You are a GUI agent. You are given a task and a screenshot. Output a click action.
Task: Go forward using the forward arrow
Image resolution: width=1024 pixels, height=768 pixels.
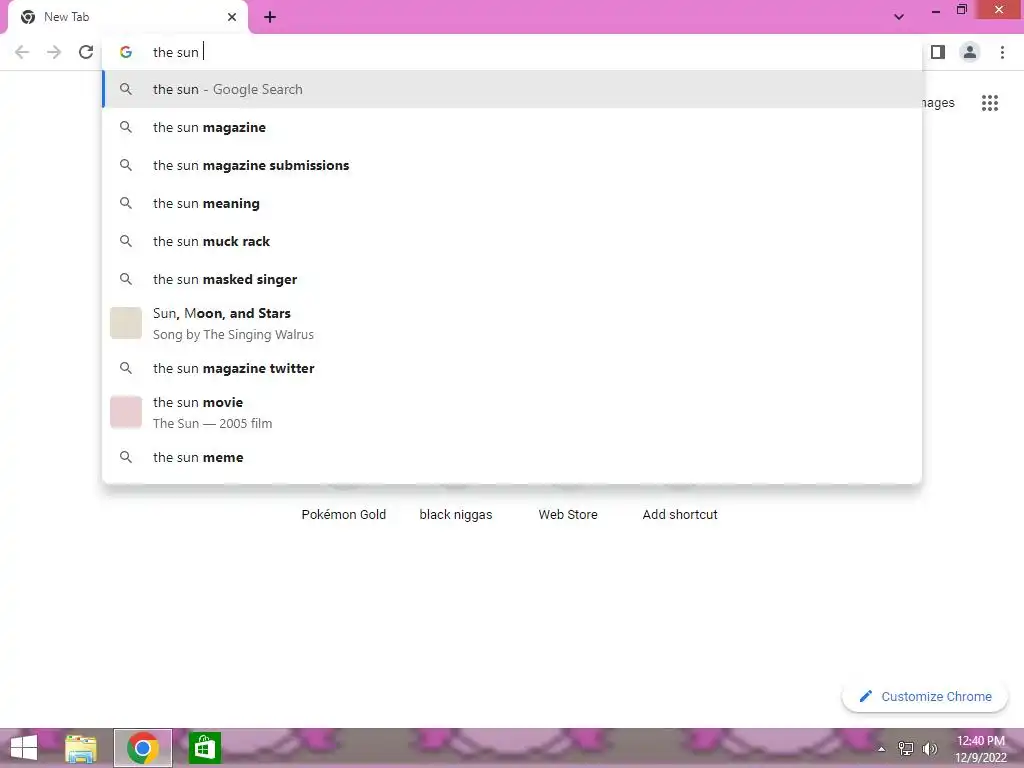point(54,52)
